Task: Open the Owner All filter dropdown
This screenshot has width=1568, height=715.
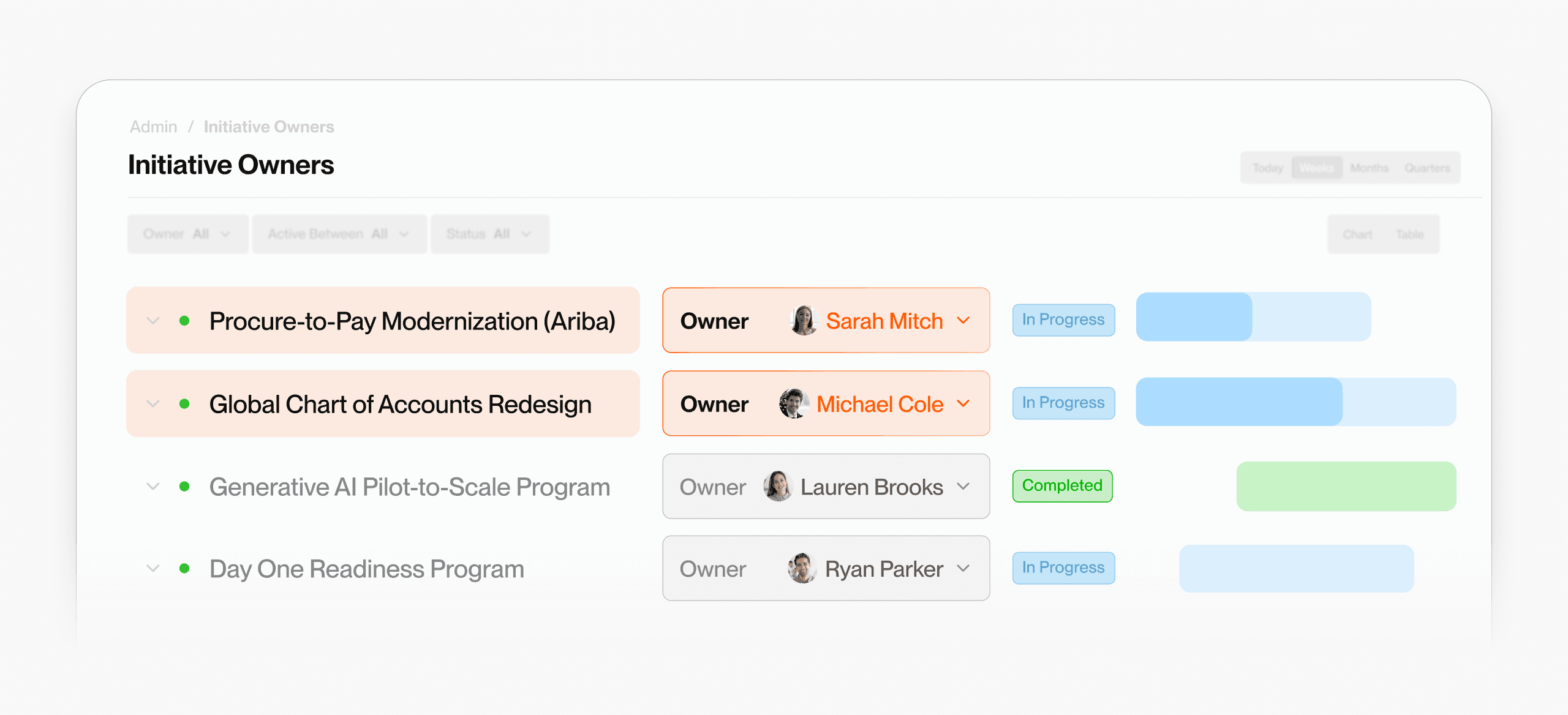Action: pos(187,234)
